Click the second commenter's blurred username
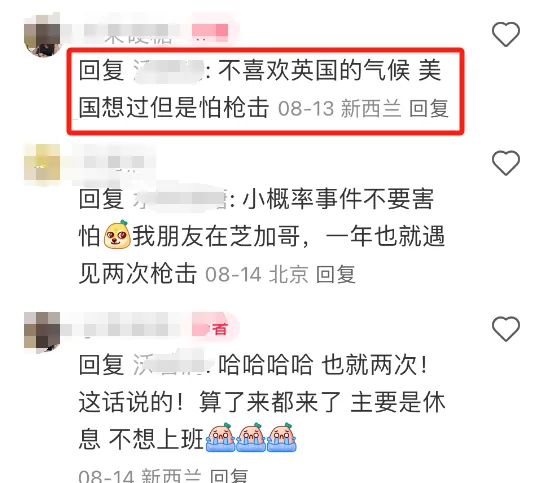The image size is (544, 483). (108, 162)
